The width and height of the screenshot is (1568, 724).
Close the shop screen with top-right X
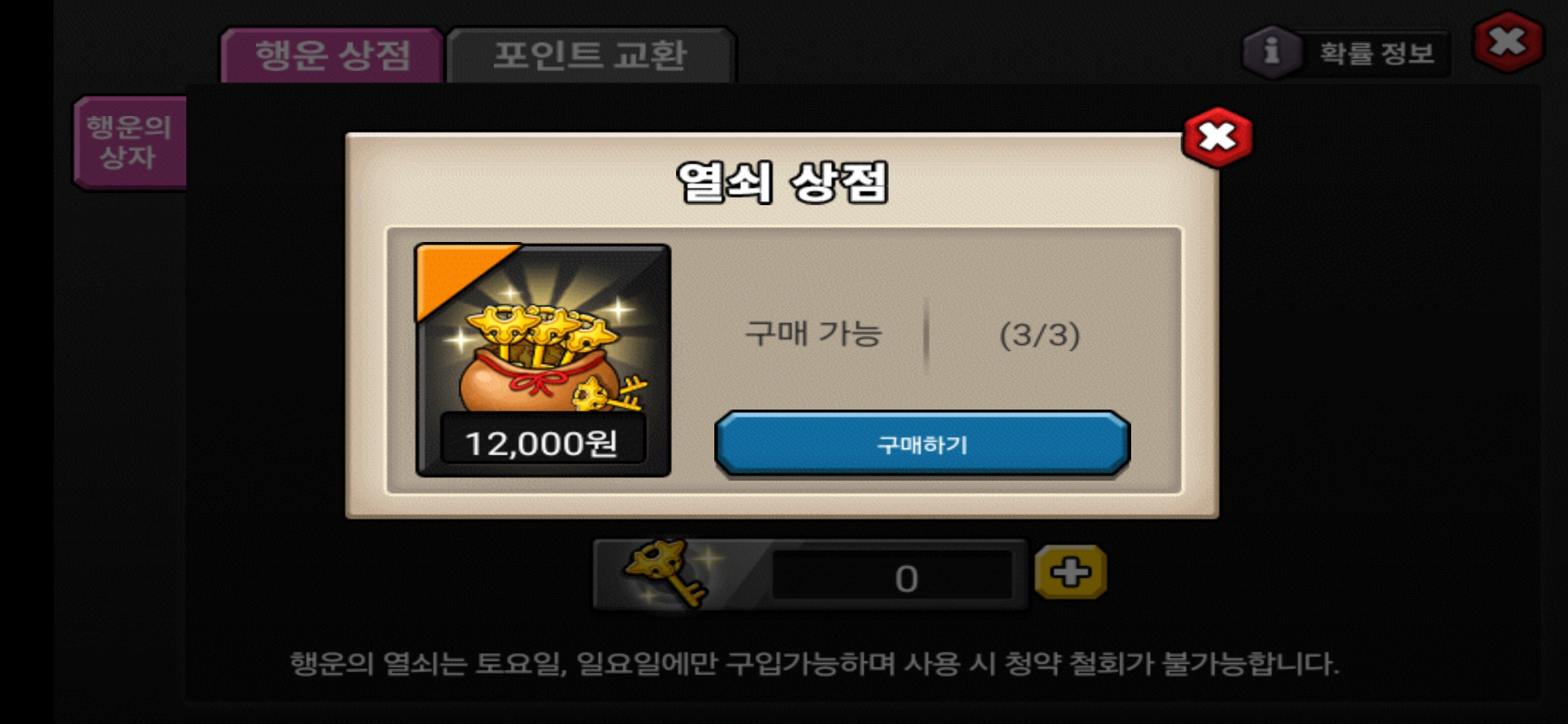[x=1508, y=42]
